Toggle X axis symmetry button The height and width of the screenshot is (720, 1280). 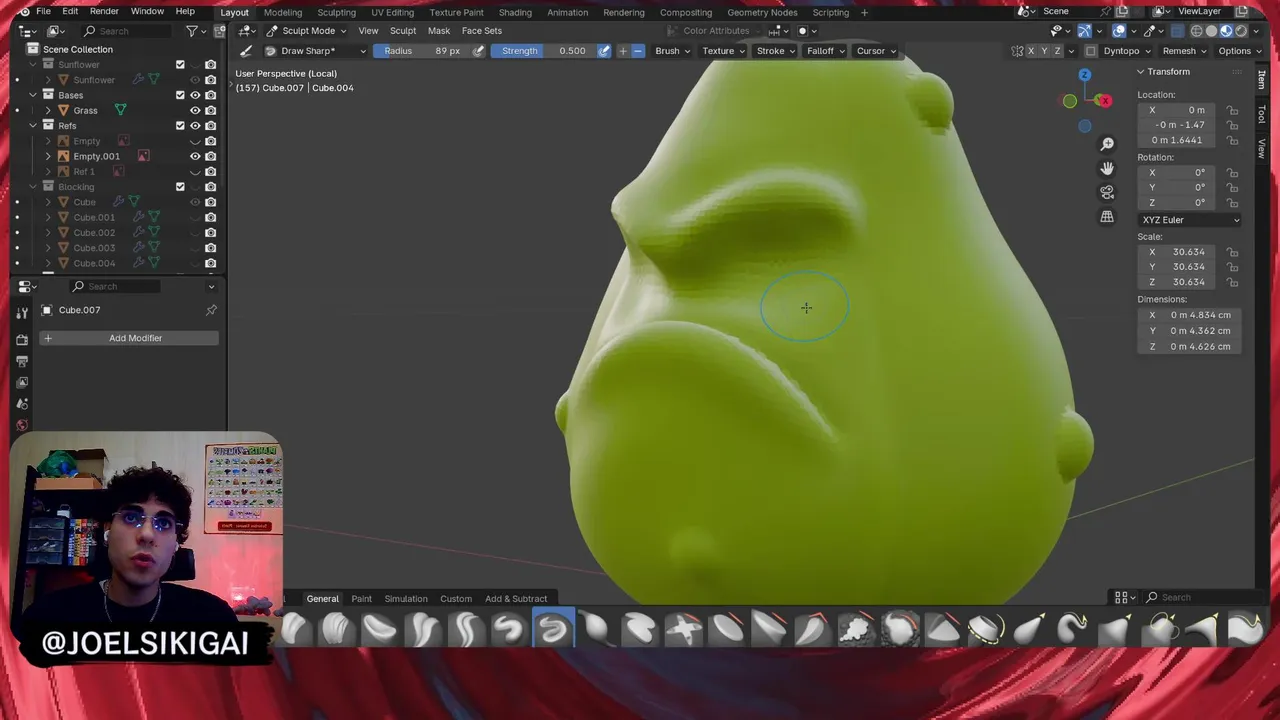(1030, 51)
